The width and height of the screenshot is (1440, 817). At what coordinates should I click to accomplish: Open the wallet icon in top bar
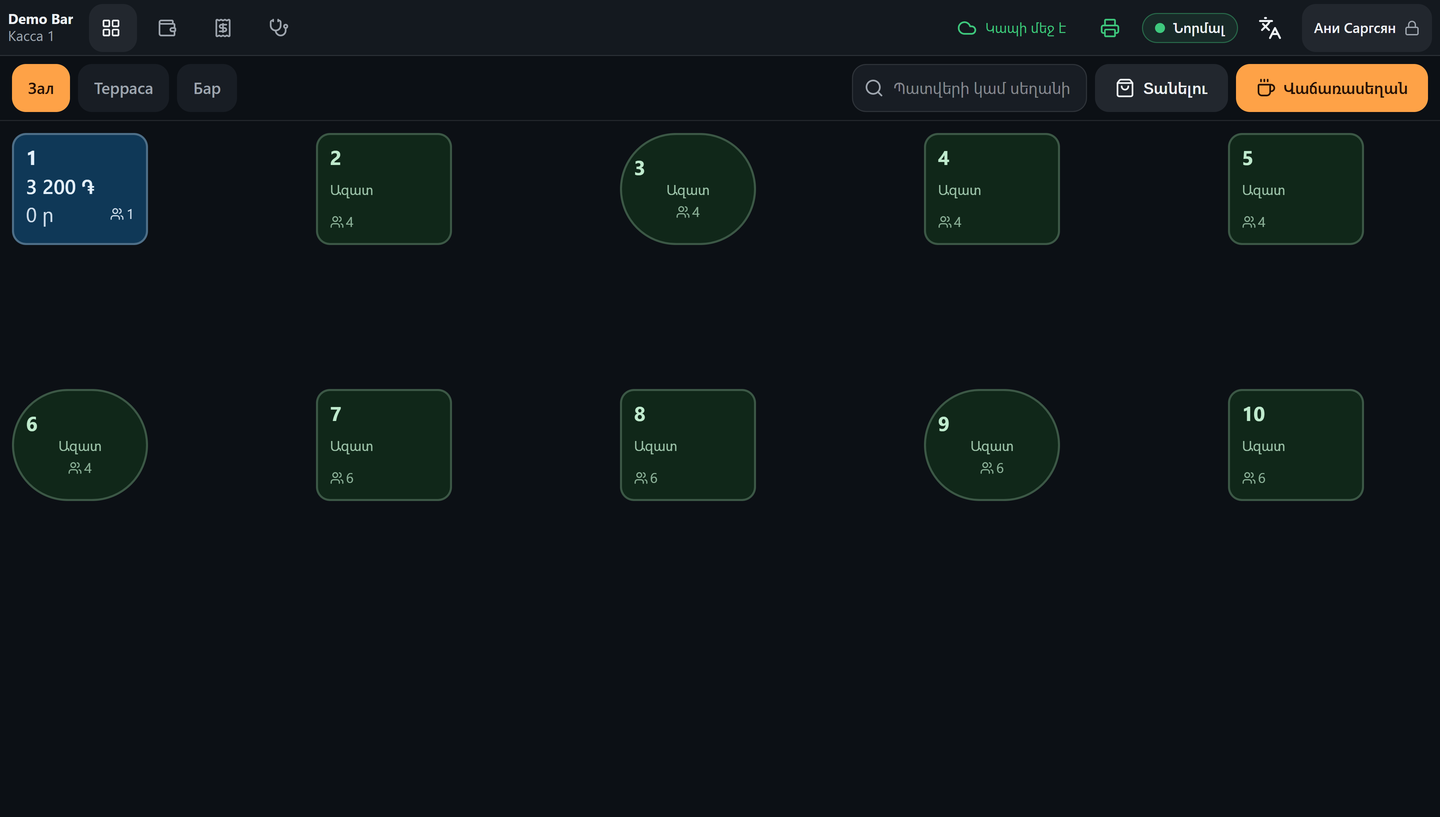coord(167,28)
